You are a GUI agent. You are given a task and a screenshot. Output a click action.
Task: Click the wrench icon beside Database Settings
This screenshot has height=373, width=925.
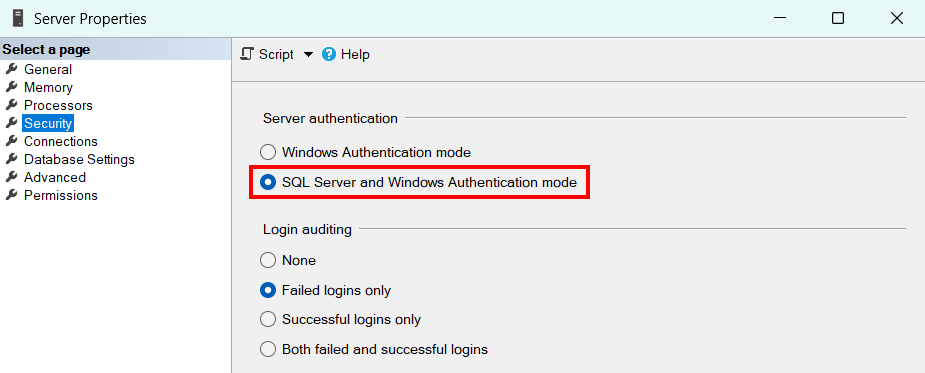coord(11,159)
